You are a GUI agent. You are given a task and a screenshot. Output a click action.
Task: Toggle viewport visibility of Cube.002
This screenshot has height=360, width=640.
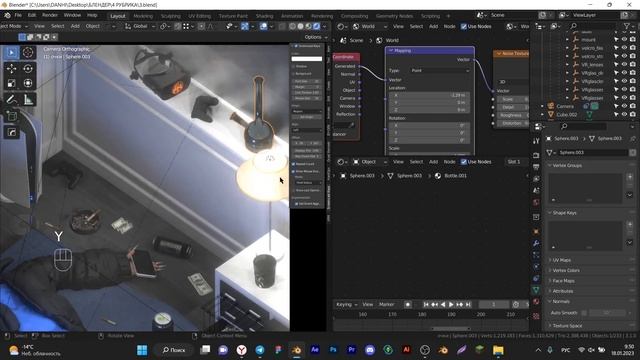tap(624, 115)
